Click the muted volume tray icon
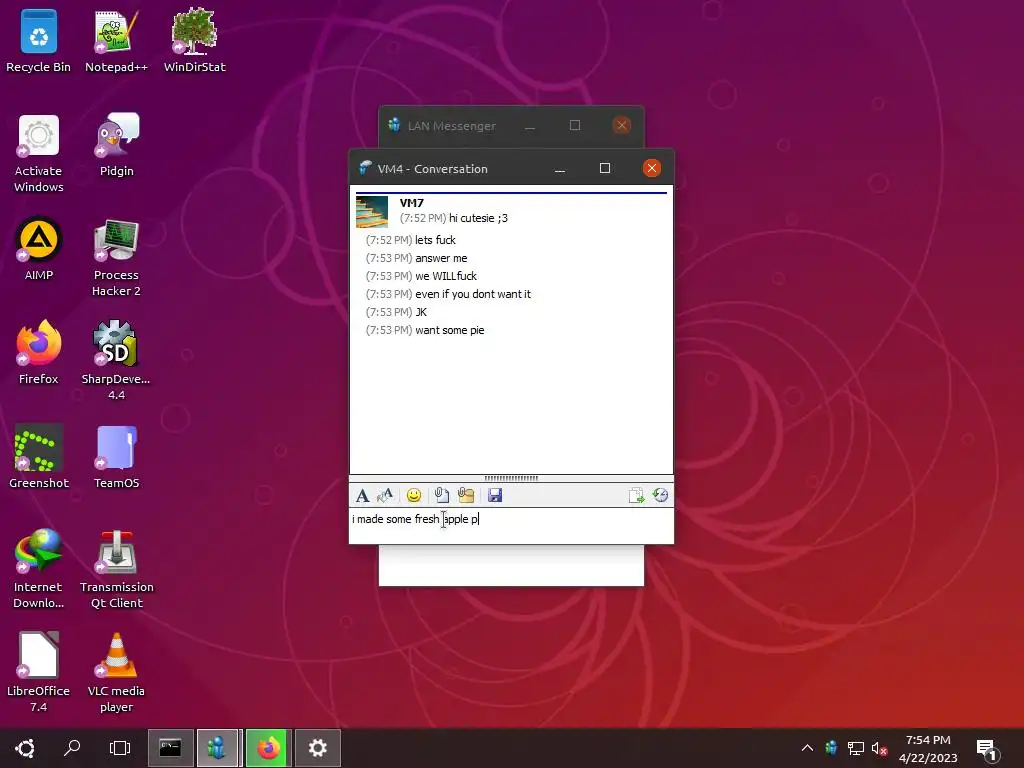 880,748
